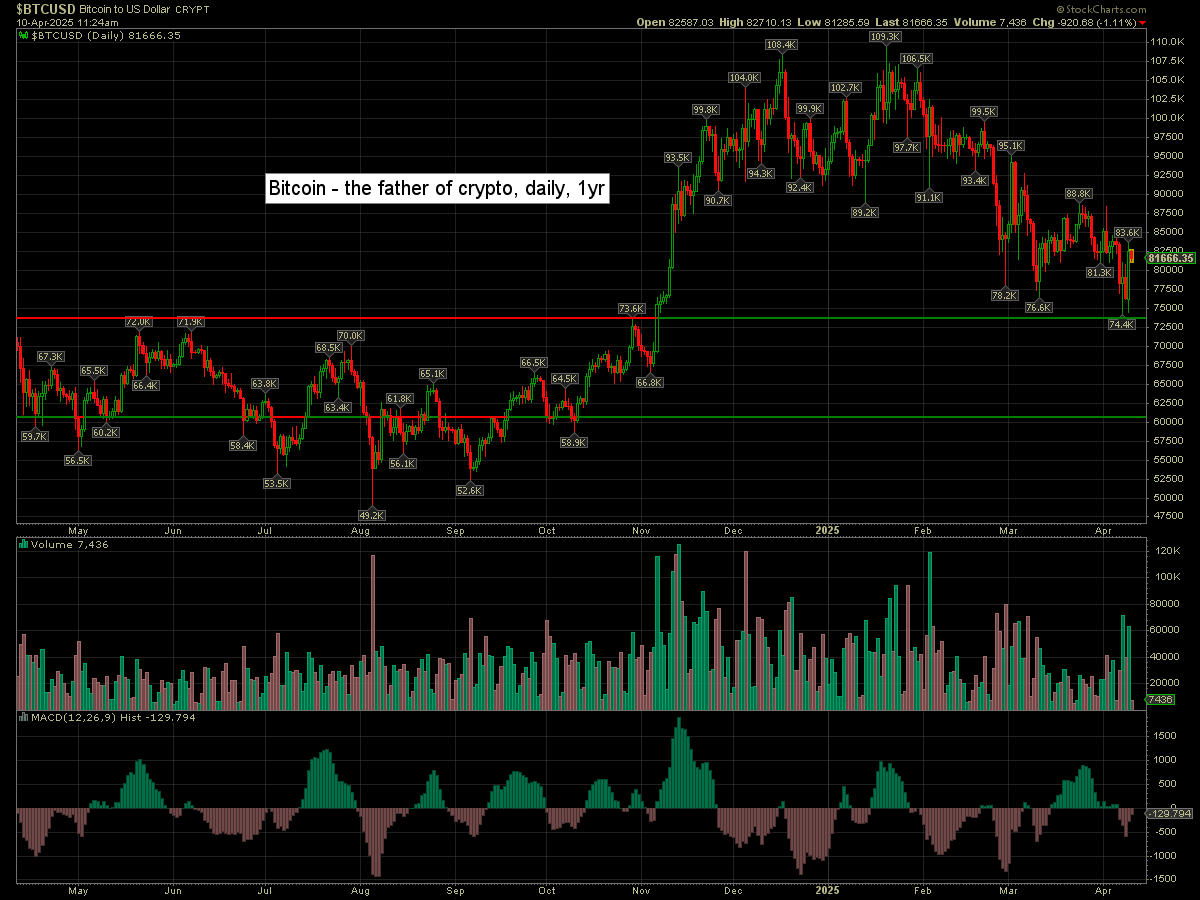Select the 49.2K low price marker
The height and width of the screenshot is (900, 1200).
(372, 515)
